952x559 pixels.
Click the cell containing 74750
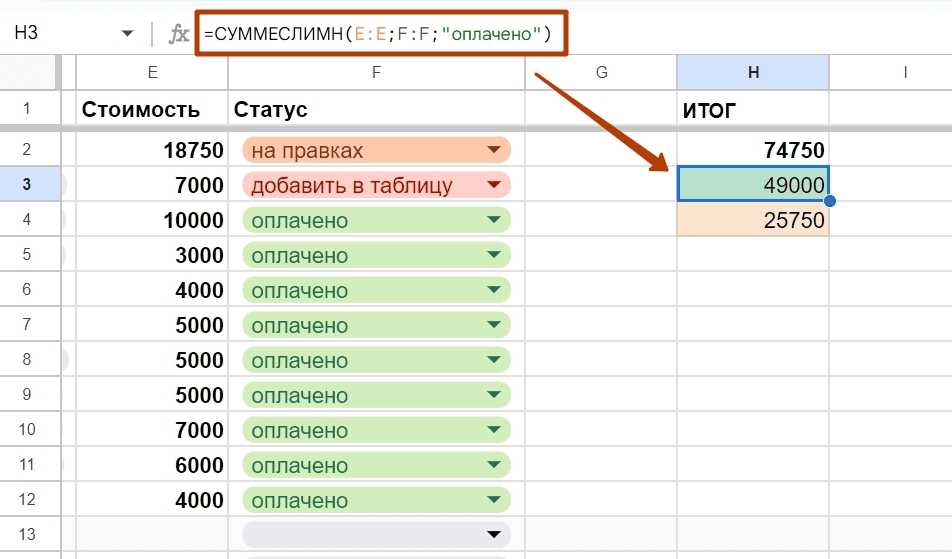(753, 149)
